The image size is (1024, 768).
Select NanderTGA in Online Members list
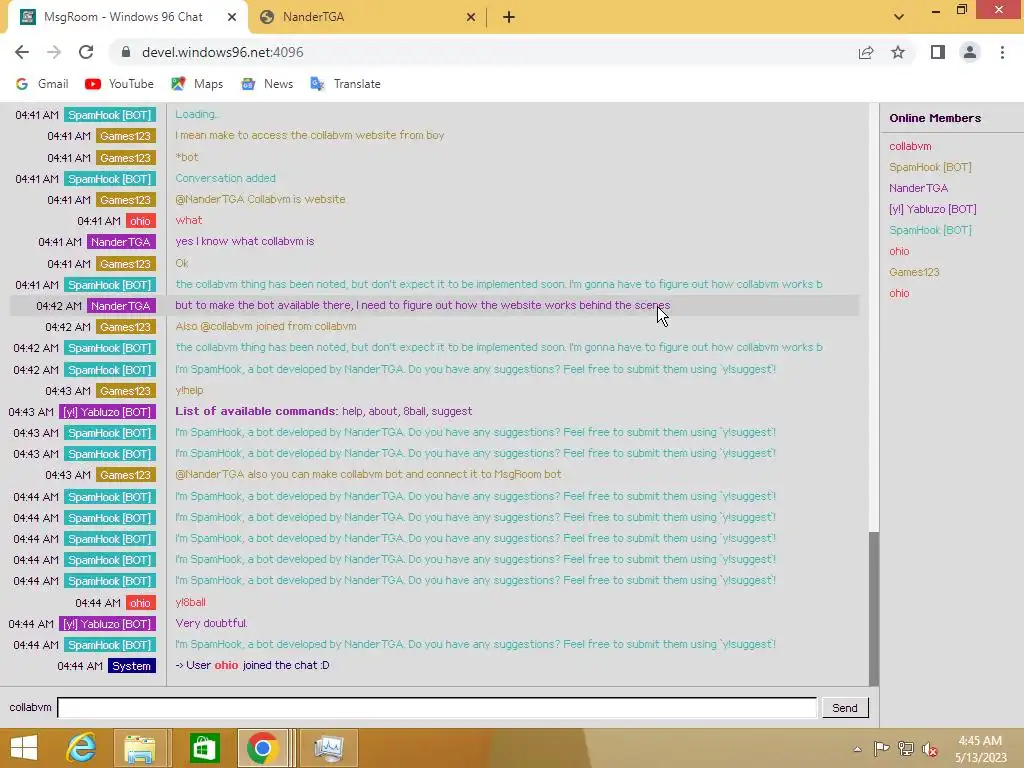[918, 188]
